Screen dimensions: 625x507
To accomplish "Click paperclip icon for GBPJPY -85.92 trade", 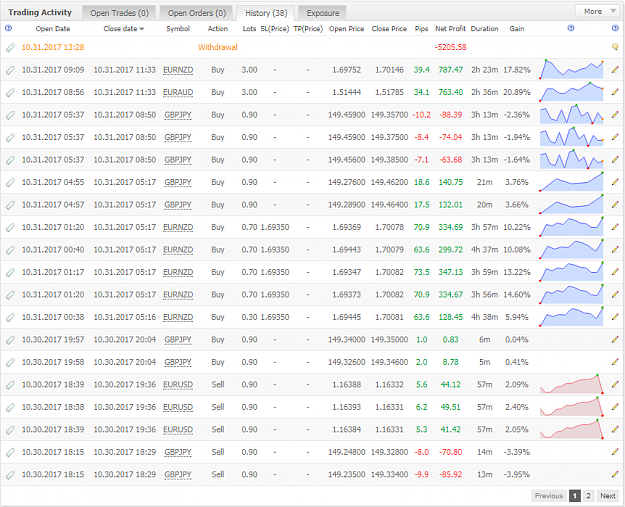I will tap(10, 475).
